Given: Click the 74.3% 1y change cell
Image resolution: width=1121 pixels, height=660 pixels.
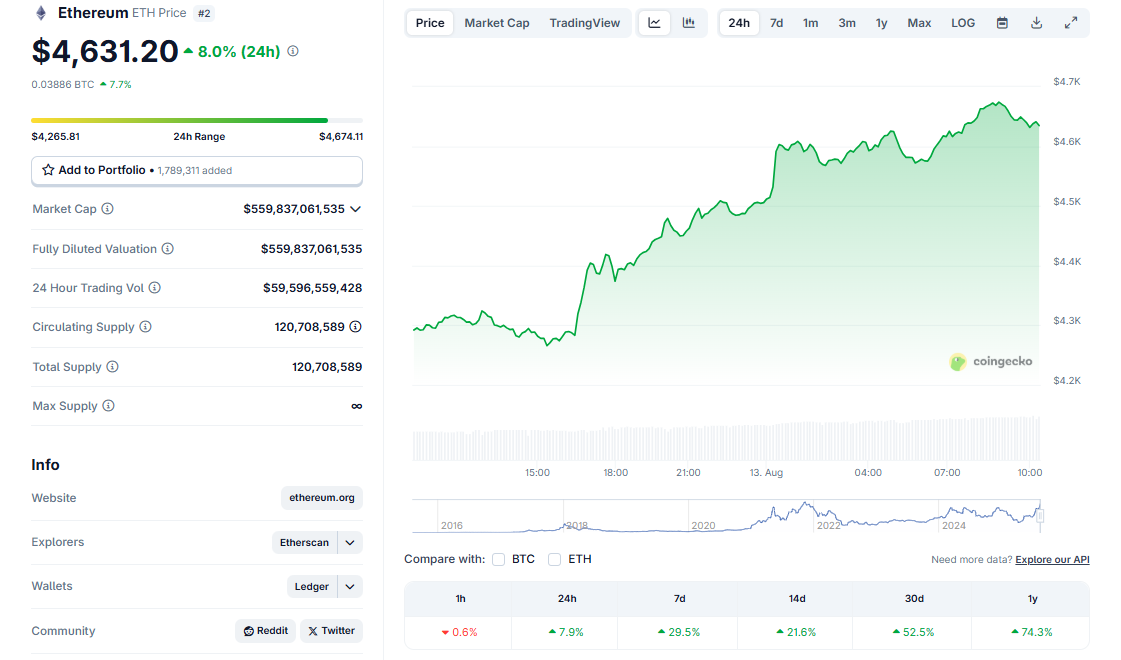Looking at the screenshot, I should 1031,632.
